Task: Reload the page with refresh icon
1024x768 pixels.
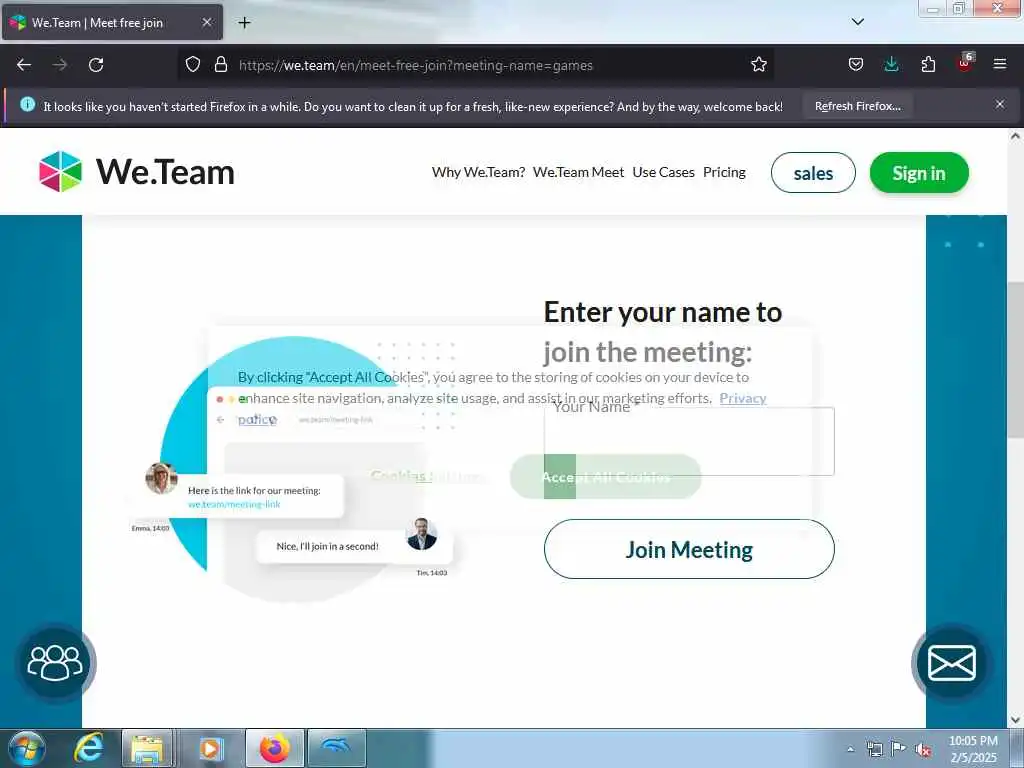Action: 96,65
